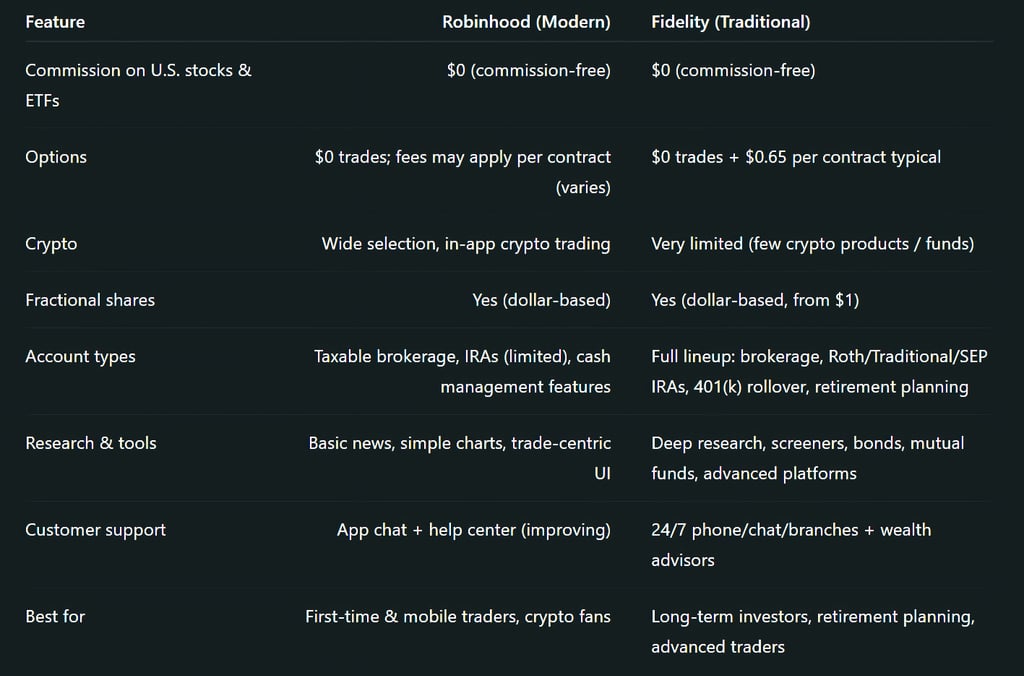Click "$0 trades; fees may apply per contract" cell
Screen dimensions: 1024x676
tap(463, 172)
